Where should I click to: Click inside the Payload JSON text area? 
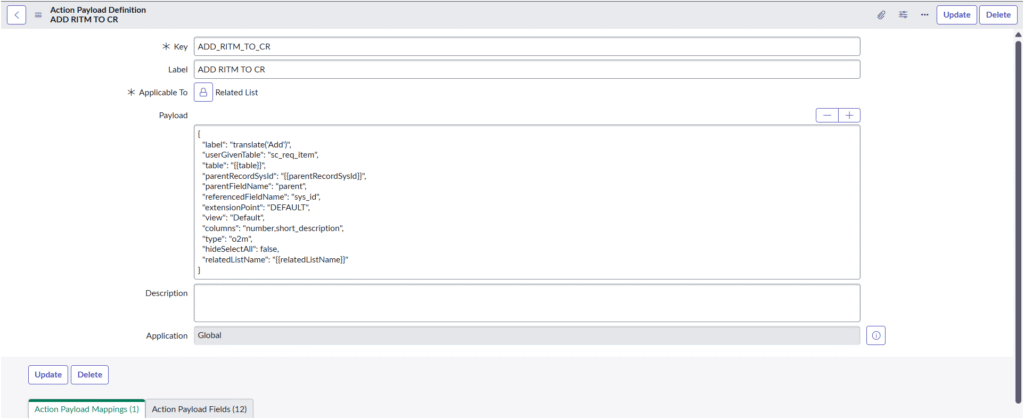[x=526, y=202]
